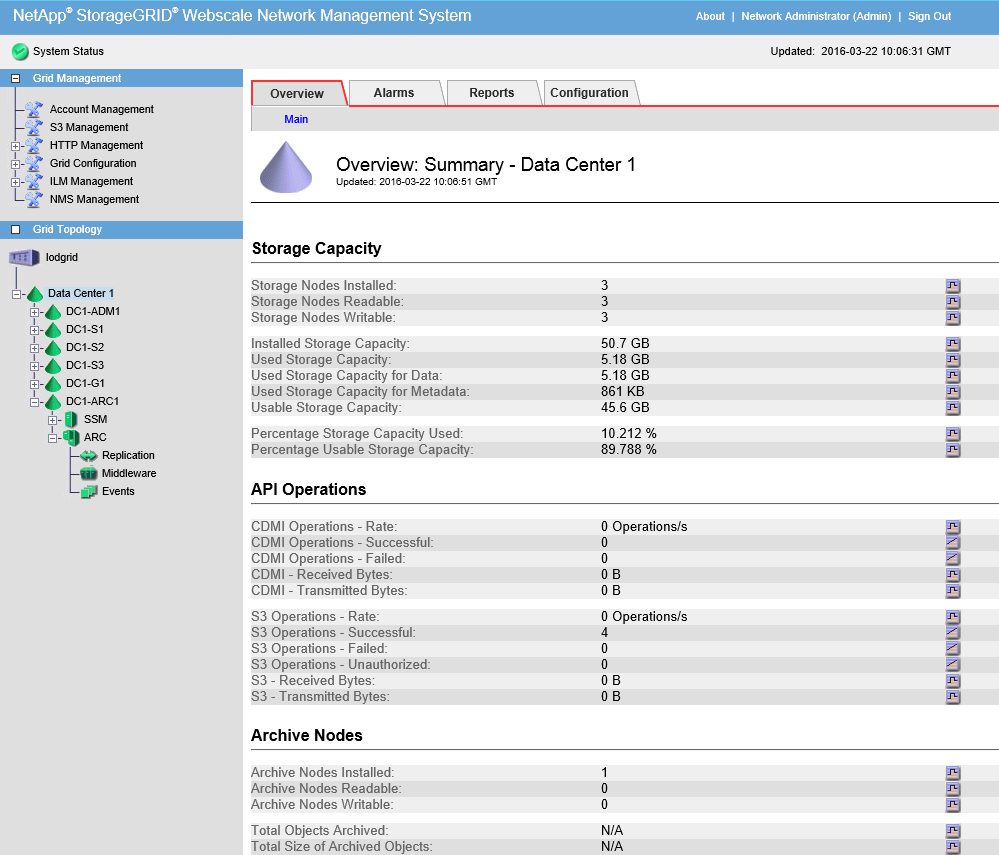Expand the DC1-S1 node

(x=34, y=330)
